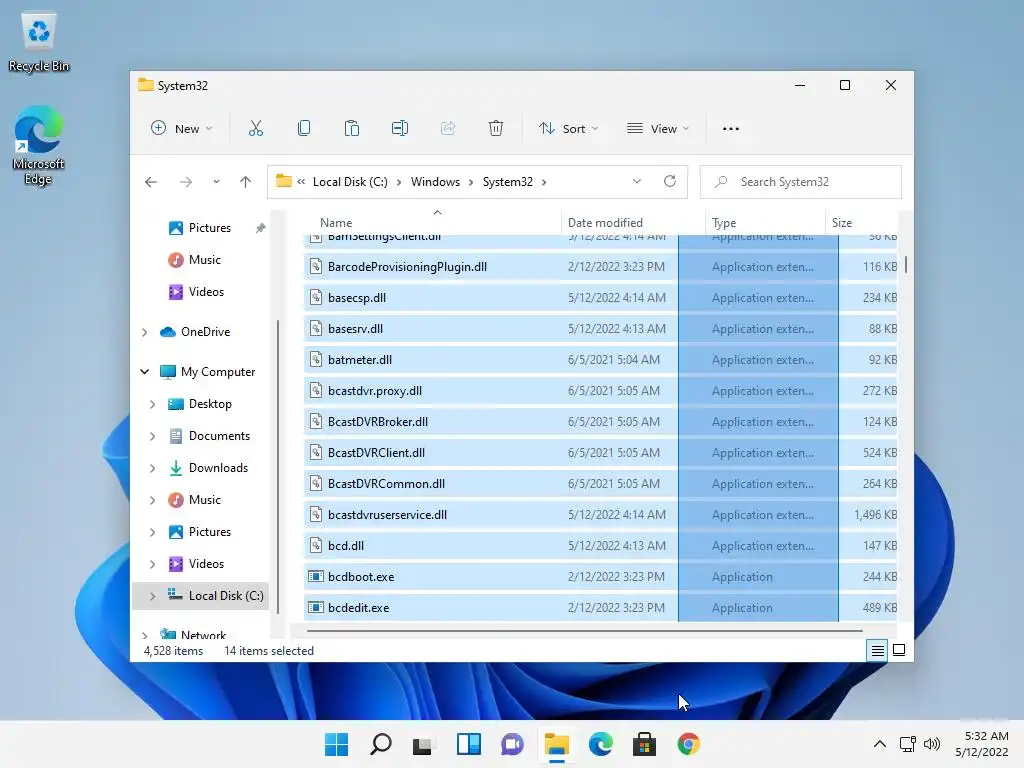
Task: Click System32 in the address breadcrumb
Action: (507, 182)
